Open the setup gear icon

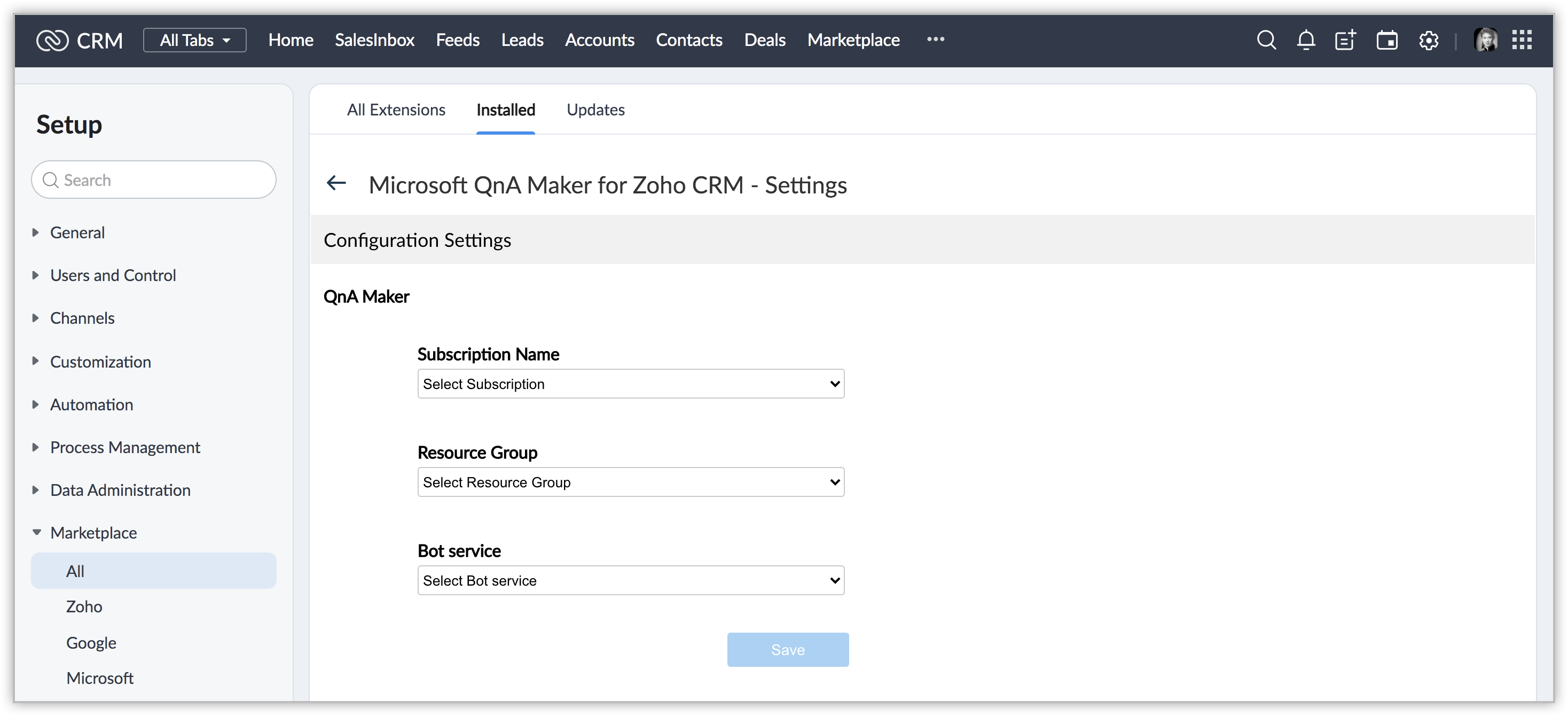click(x=1429, y=40)
